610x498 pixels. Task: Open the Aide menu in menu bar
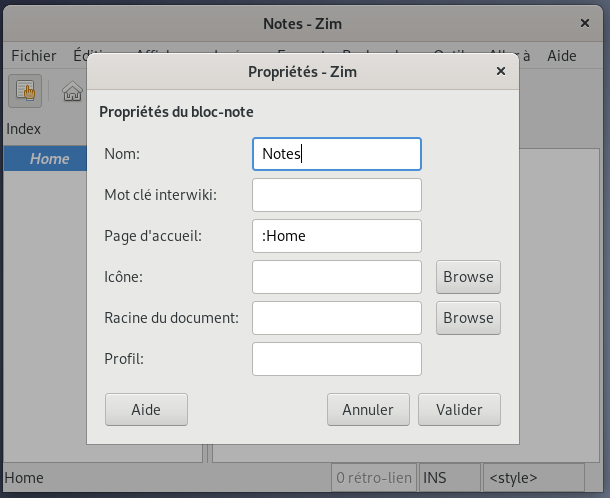[562, 56]
